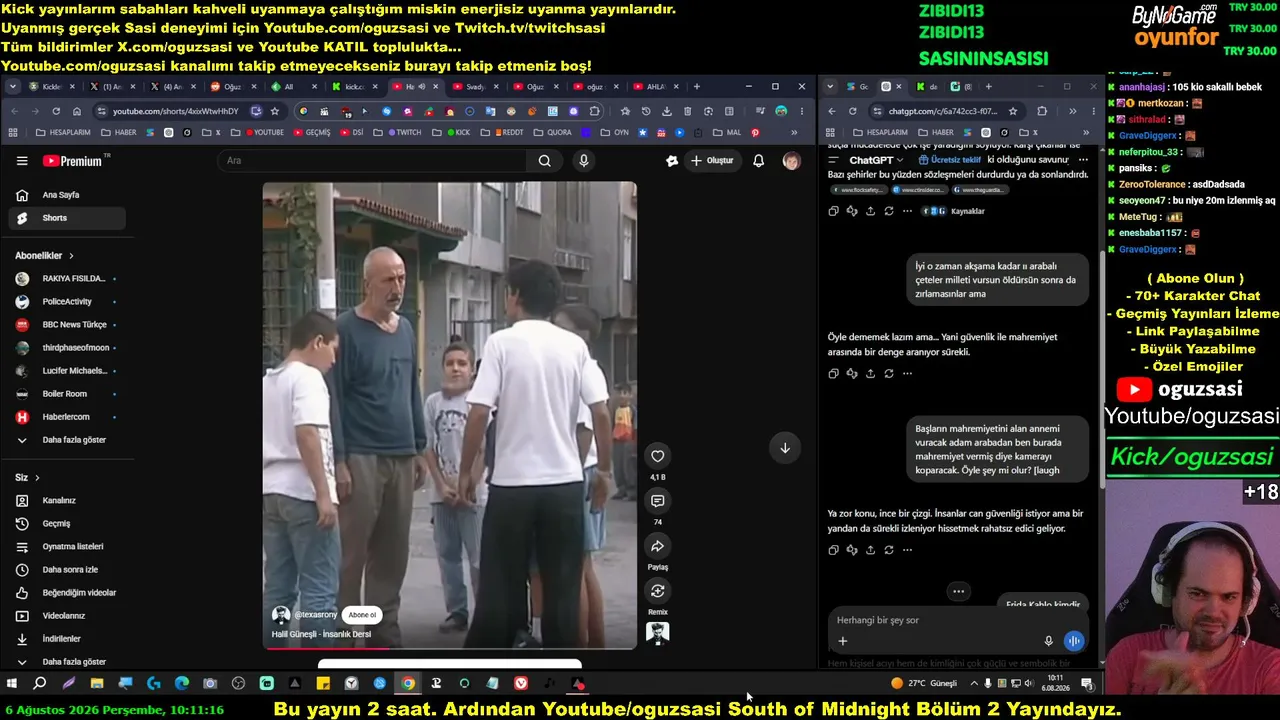Copy the first ChatGPT response
Viewport: 1280px width, 720px height.
[833, 211]
